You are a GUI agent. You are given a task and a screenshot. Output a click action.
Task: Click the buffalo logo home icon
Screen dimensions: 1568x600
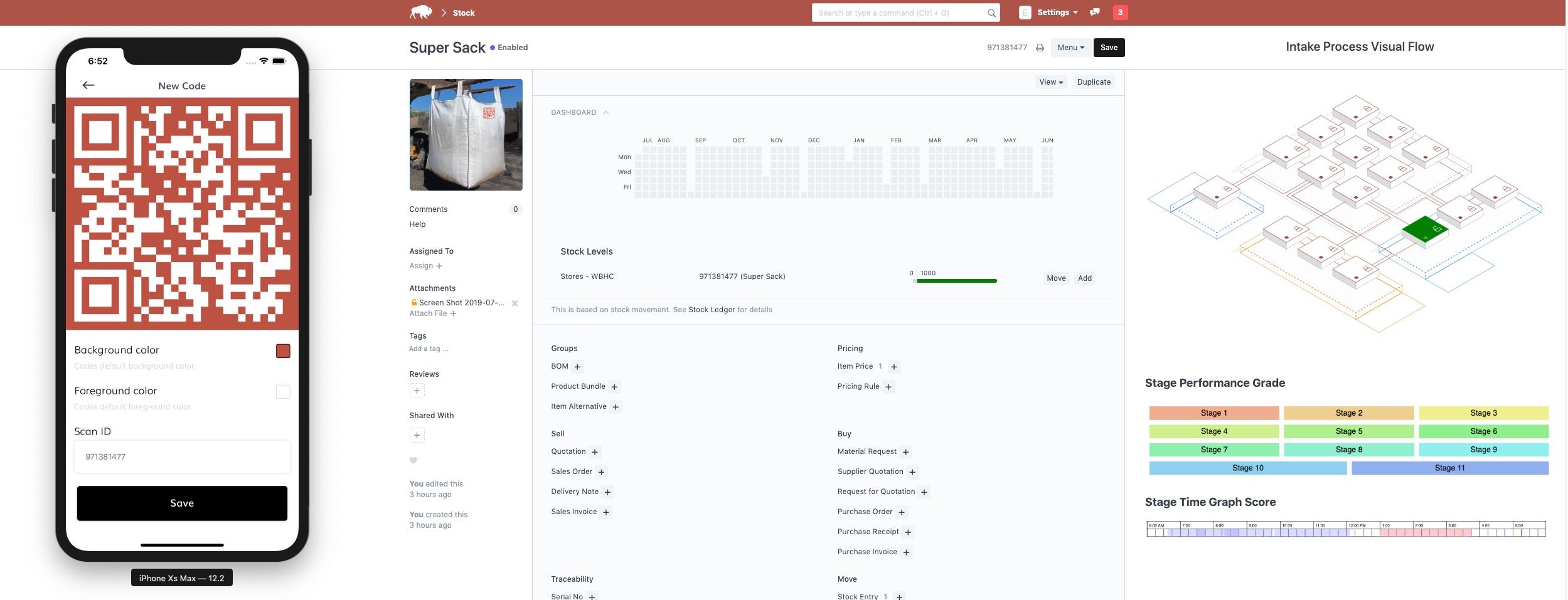(420, 13)
